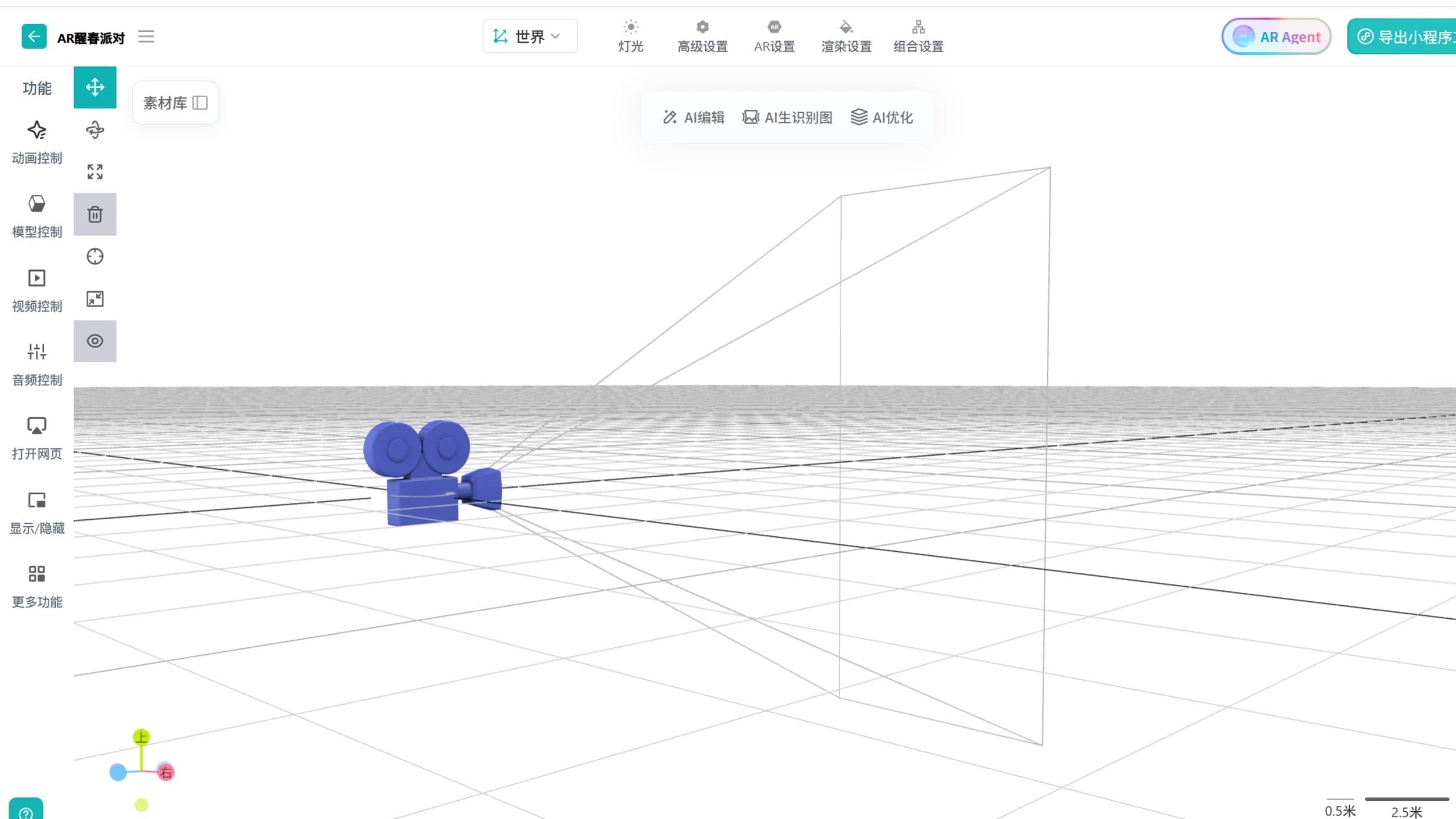1456x819 pixels.
Task: Go back using the teal arrow button
Action: click(34, 37)
